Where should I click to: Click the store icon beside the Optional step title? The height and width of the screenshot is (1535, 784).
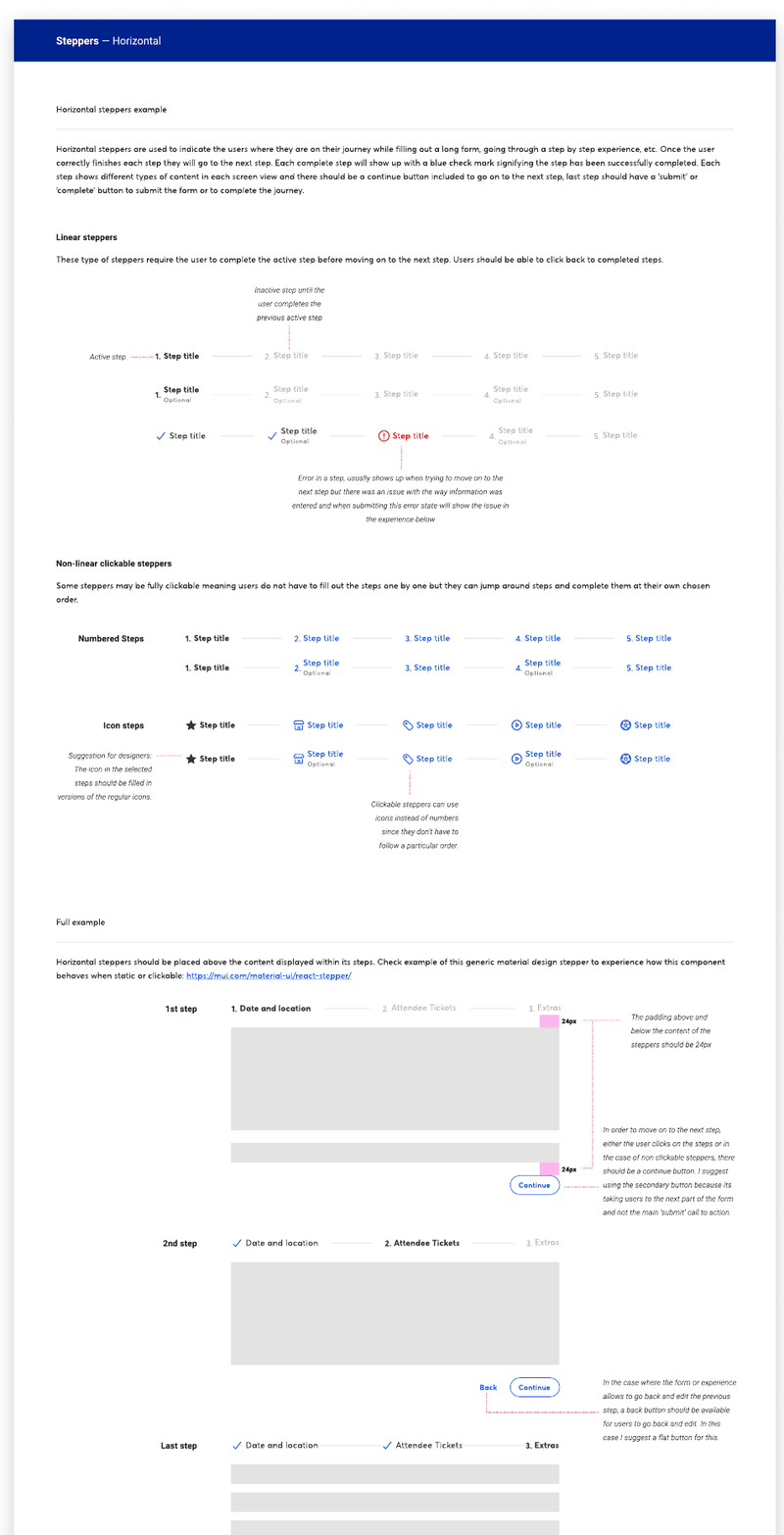click(x=299, y=759)
